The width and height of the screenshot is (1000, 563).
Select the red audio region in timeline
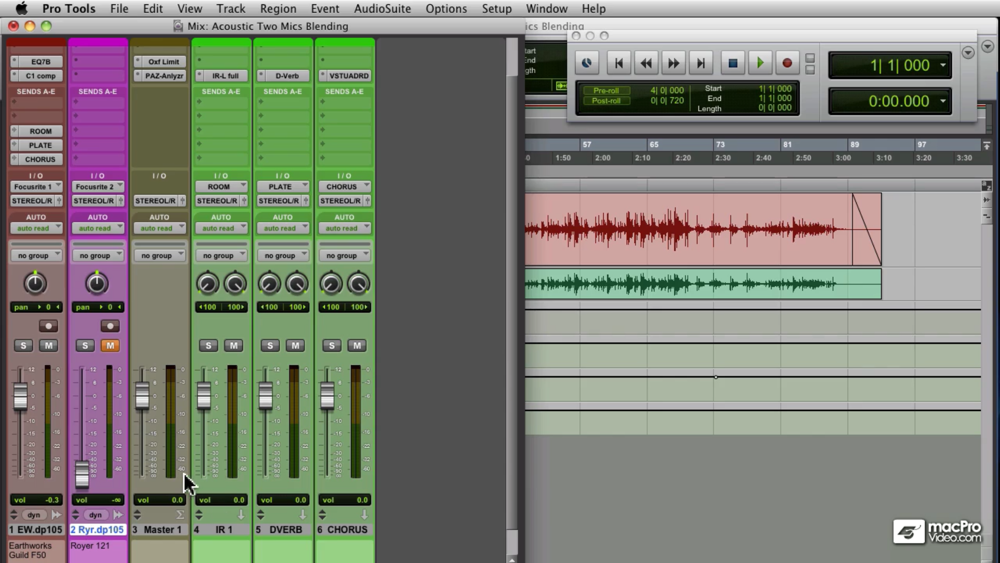[x=703, y=229]
